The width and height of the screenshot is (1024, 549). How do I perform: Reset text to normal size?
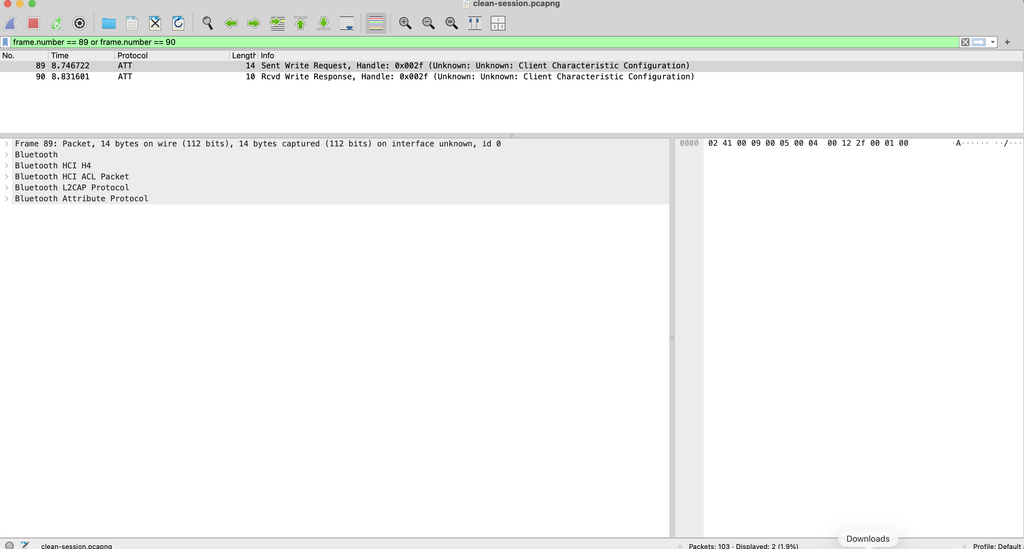pyautogui.click(x=451, y=24)
